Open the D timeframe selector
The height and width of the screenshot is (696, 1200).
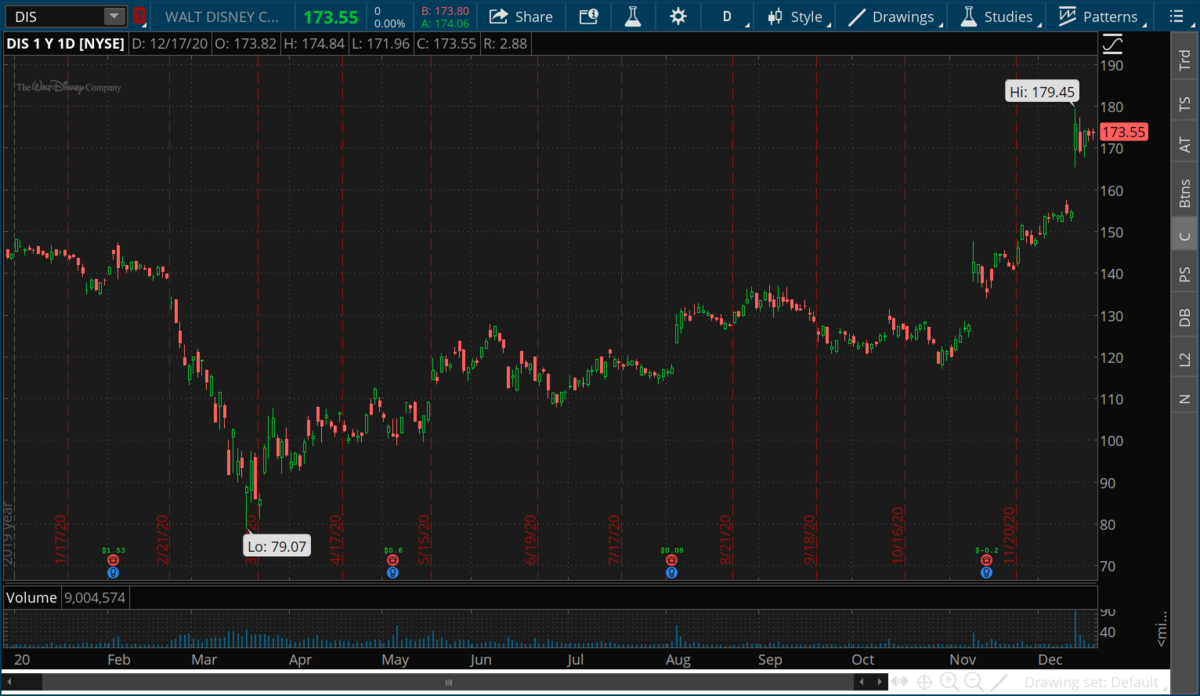pyautogui.click(x=730, y=17)
